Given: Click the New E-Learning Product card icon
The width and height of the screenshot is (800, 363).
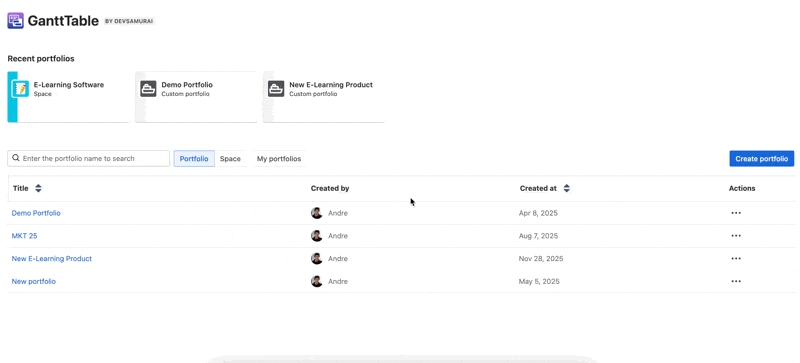Looking at the screenshot, I should (276, 88).
